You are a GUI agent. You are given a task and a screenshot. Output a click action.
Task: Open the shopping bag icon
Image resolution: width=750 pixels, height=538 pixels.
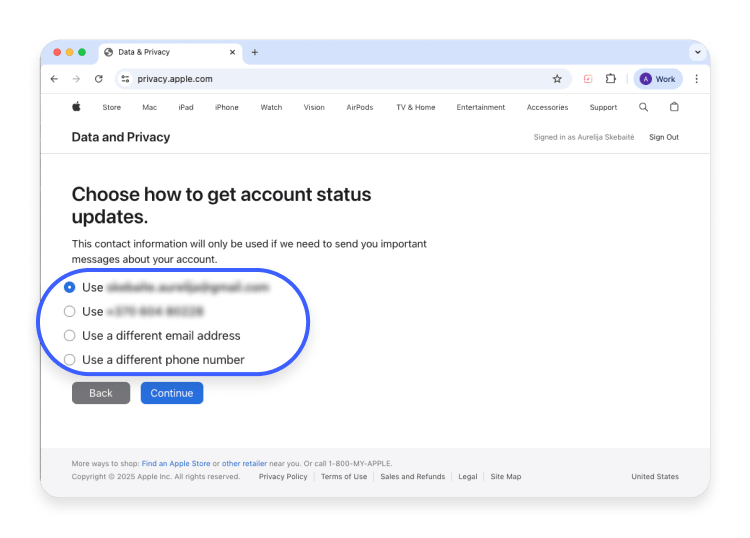coord(674,107)
